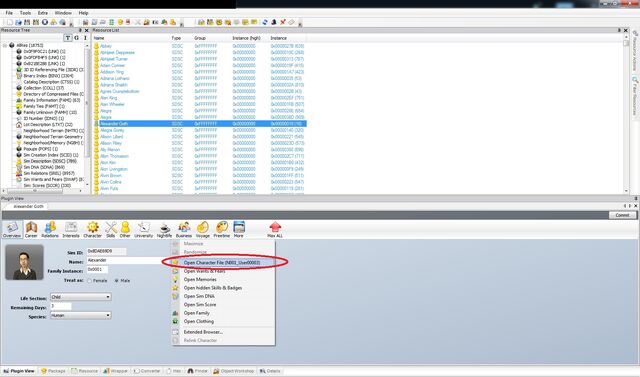Choose Open Character File menu entry
This screenshot has width=640, height=377.
pyautogui.click(x=222, y=263)
